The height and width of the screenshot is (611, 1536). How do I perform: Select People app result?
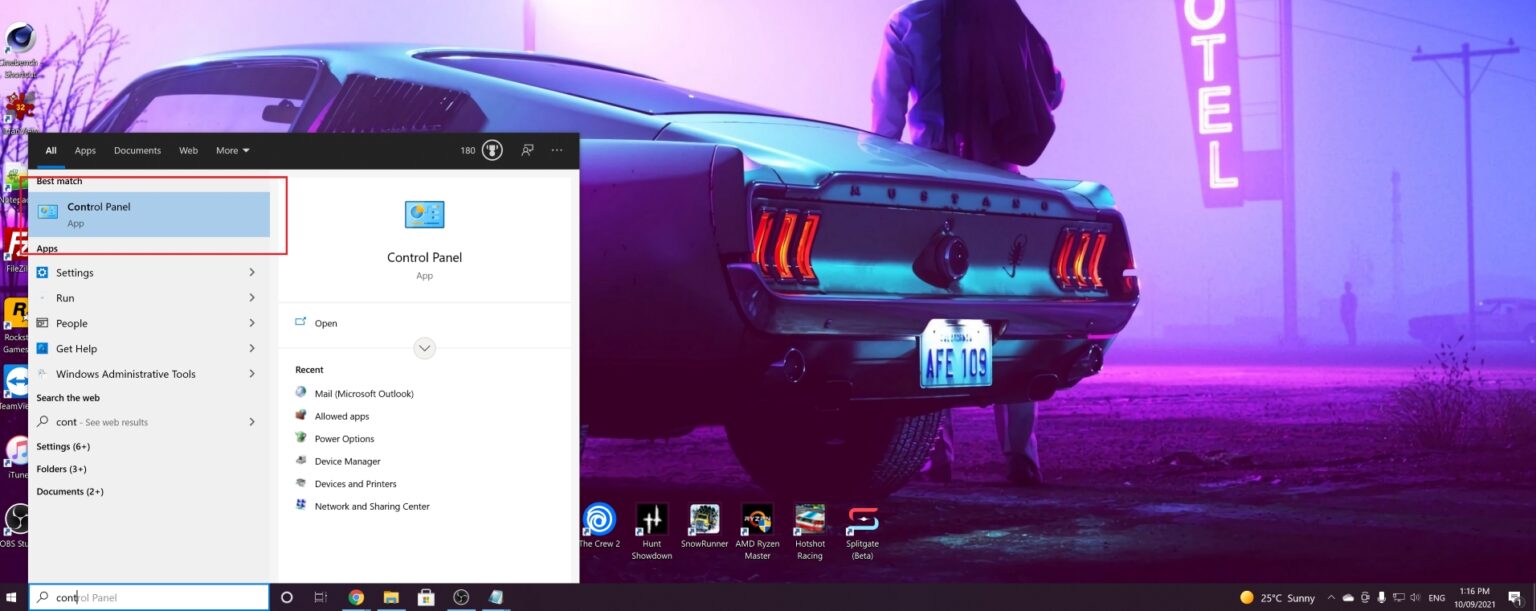pos(149,323)
